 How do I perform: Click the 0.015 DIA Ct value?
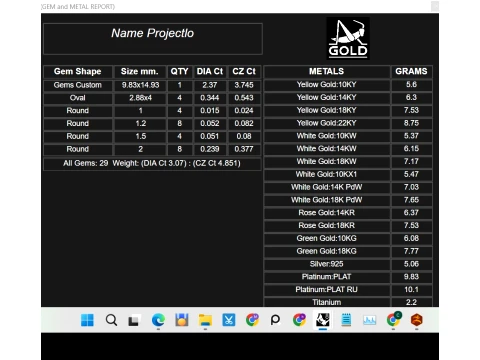pyautogui.click(x=210, y=111)
